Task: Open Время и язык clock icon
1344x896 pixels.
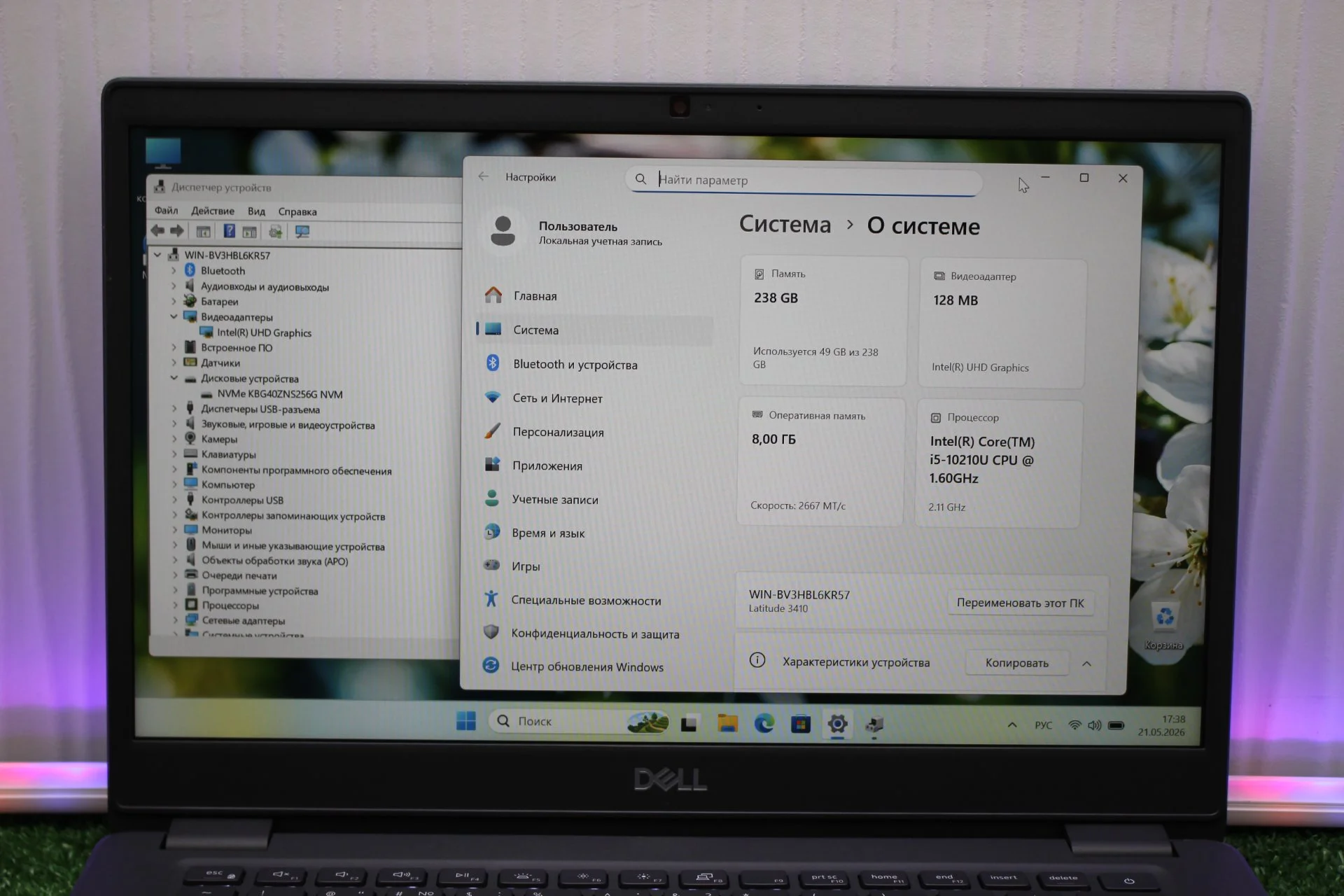Action: (x=492, y=532)
